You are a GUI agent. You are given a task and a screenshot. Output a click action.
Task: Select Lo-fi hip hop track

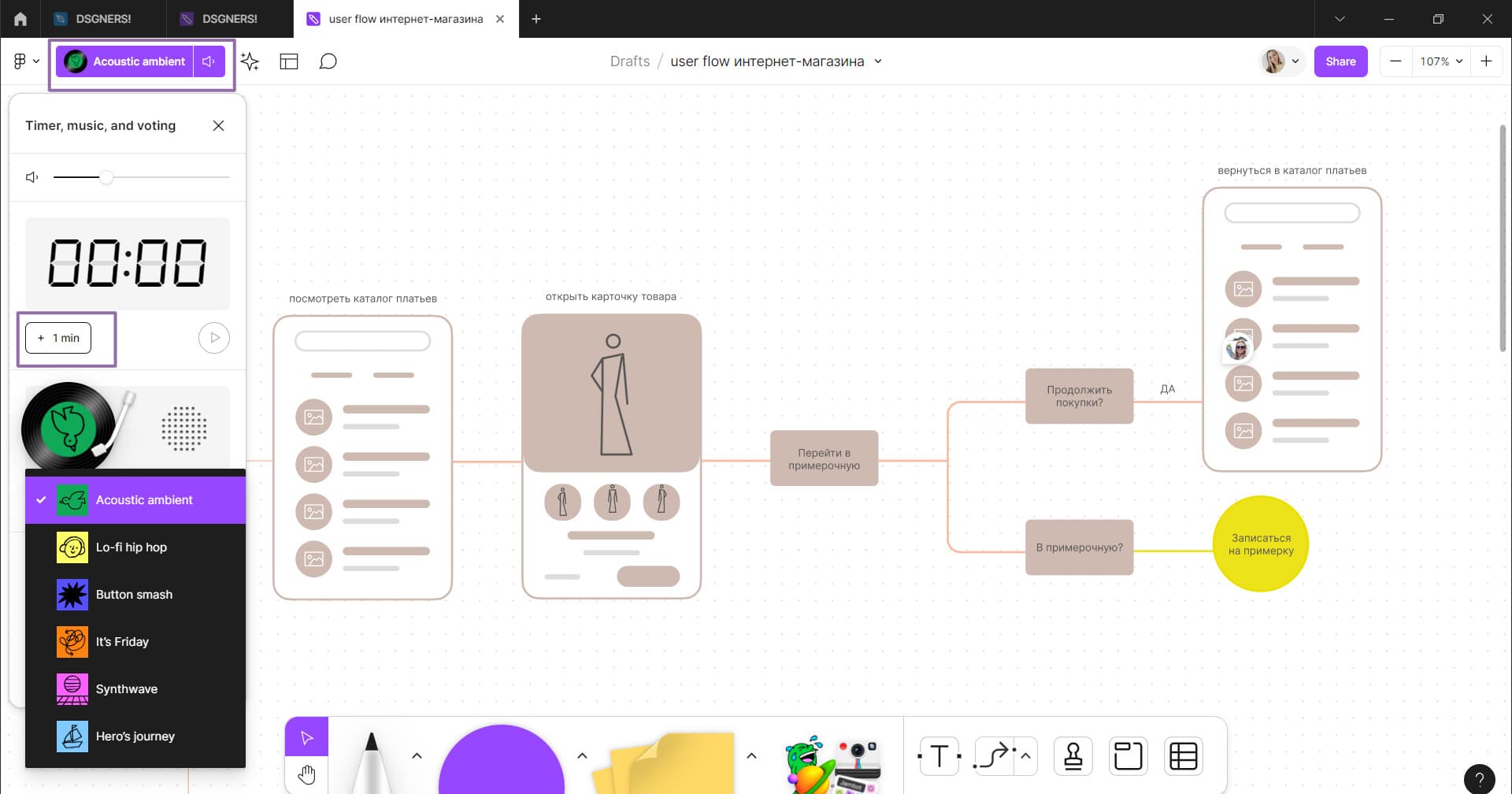tap(135, 547)
